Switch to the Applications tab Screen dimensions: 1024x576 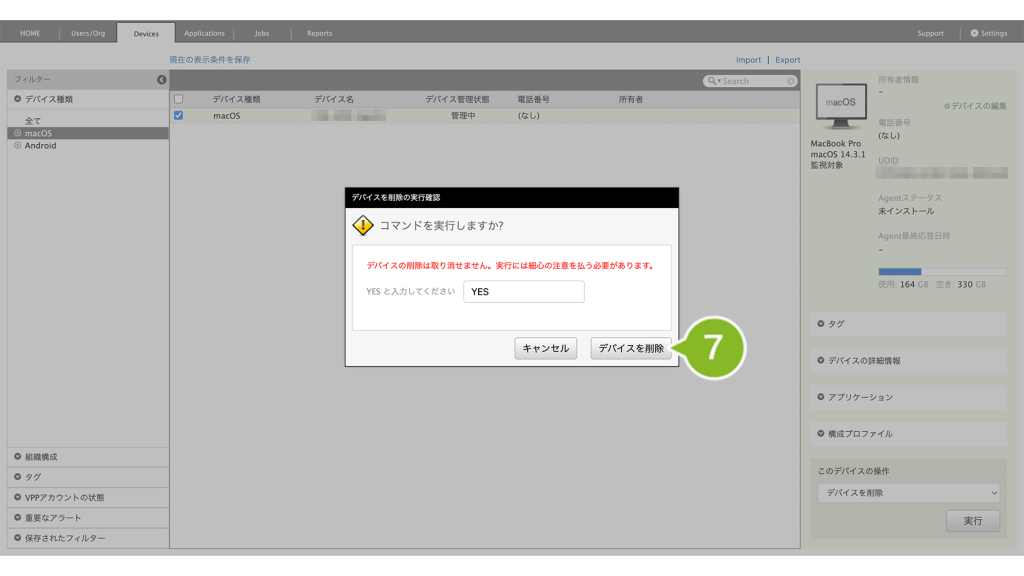pyautogui.click(x=204, y=33)
